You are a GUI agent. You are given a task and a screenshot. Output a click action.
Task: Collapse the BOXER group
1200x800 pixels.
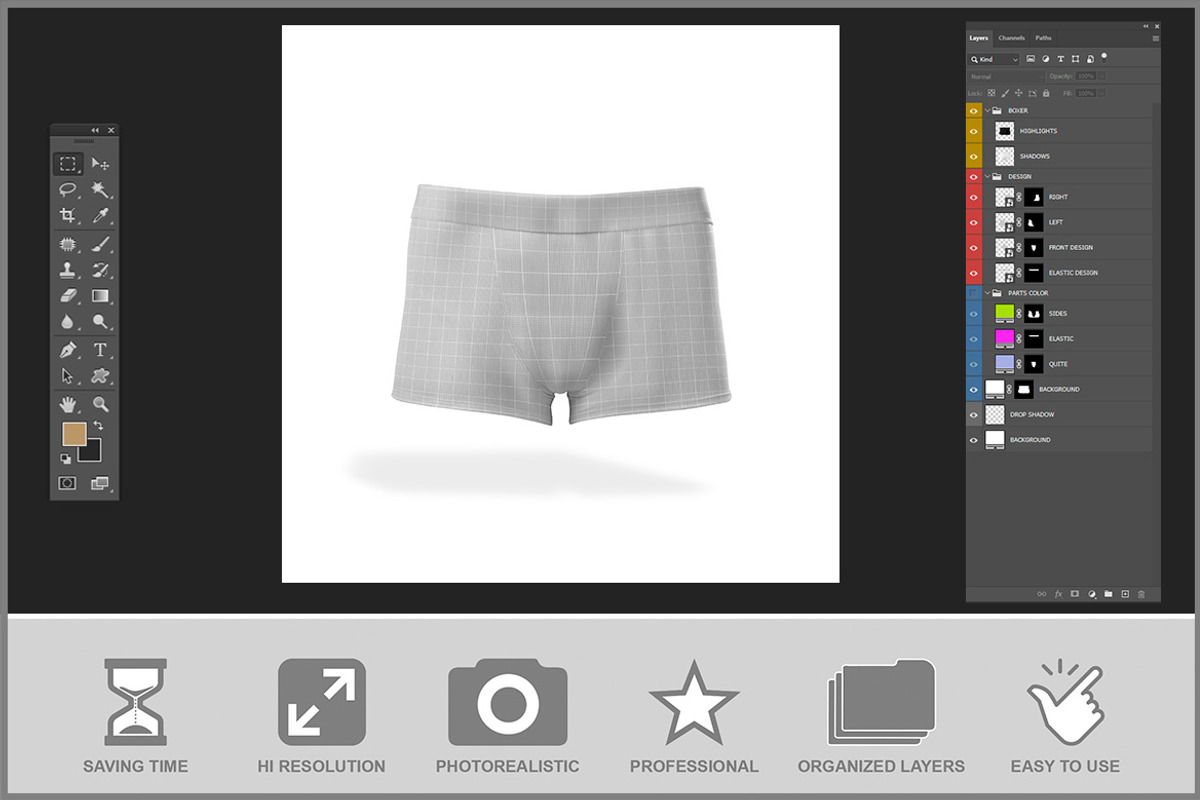point(987,111)
